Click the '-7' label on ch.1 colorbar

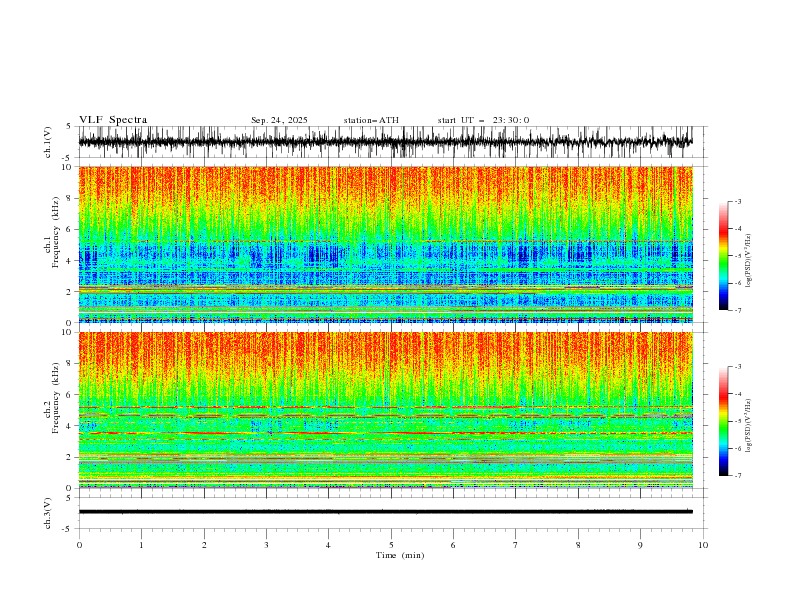pos(738,310)
